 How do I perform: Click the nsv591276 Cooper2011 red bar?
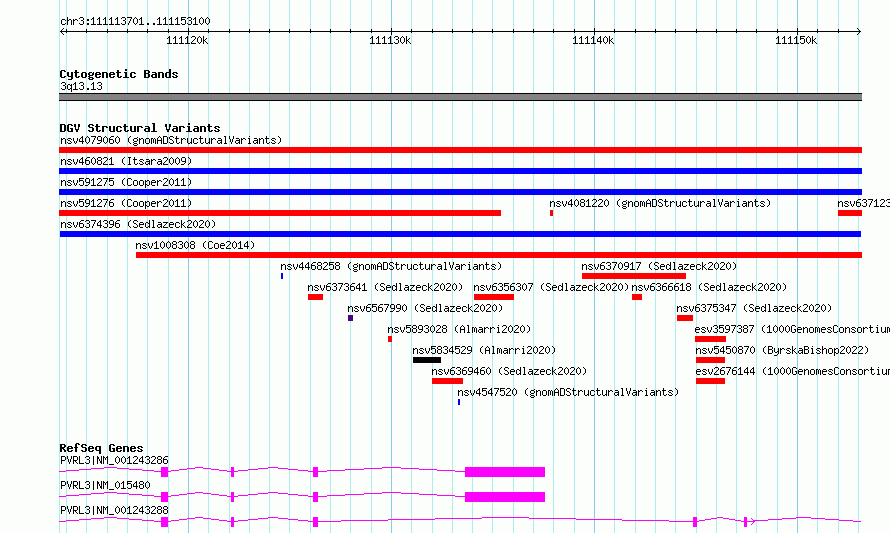click(x=280, y=213)
